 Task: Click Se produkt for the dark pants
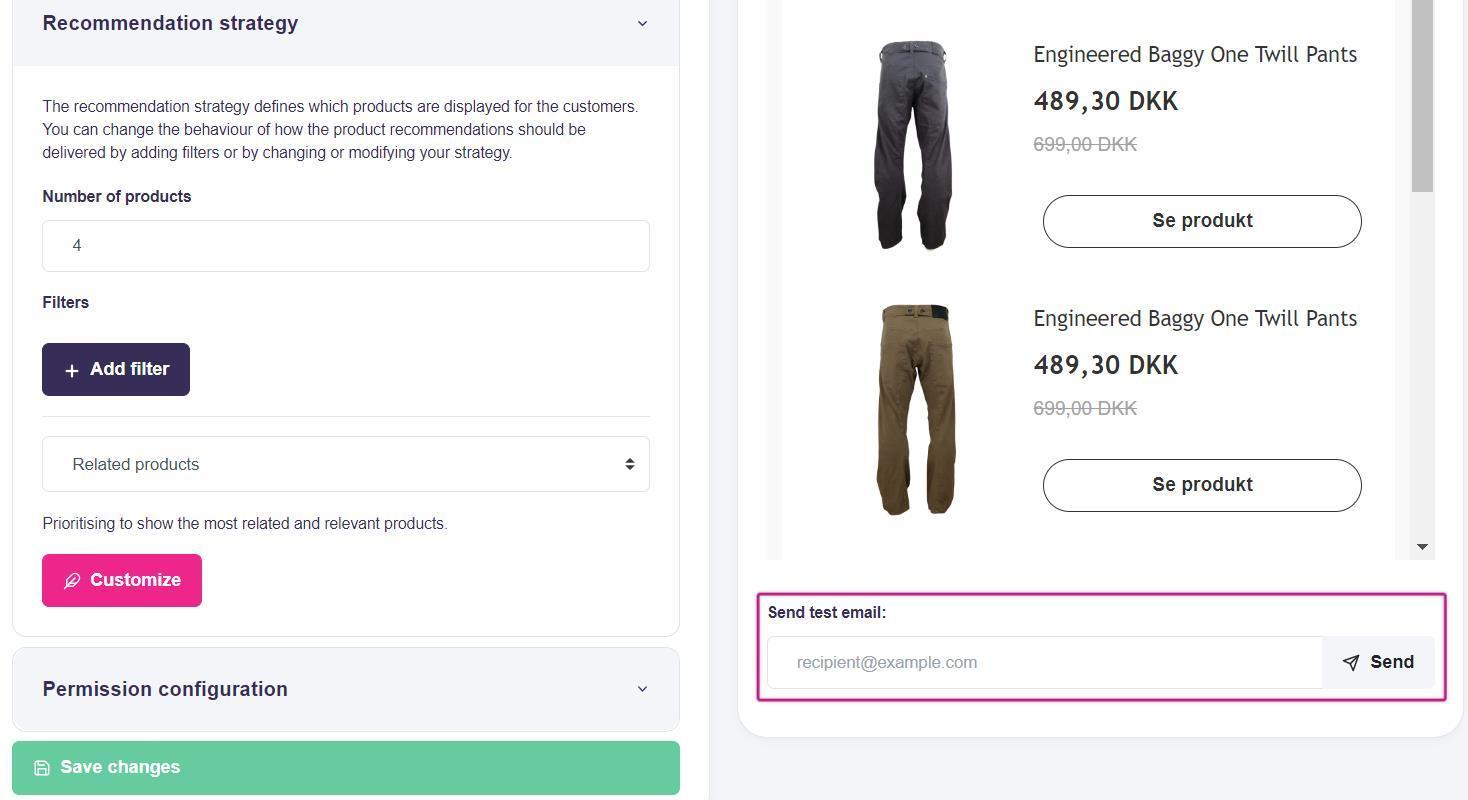point(1202,221)
